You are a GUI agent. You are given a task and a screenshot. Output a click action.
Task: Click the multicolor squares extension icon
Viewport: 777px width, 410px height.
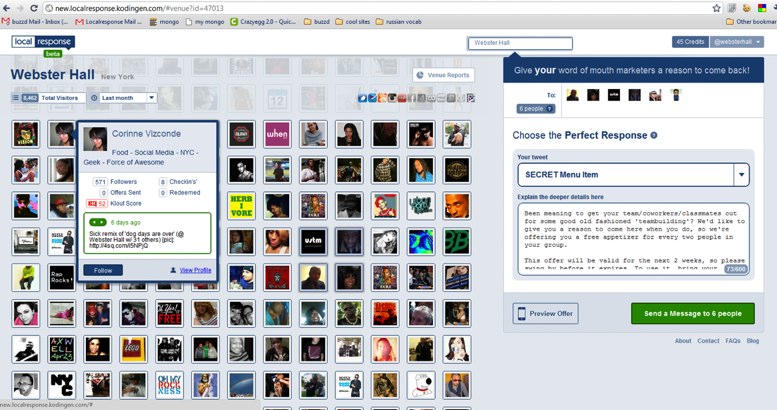coord(762,8)
